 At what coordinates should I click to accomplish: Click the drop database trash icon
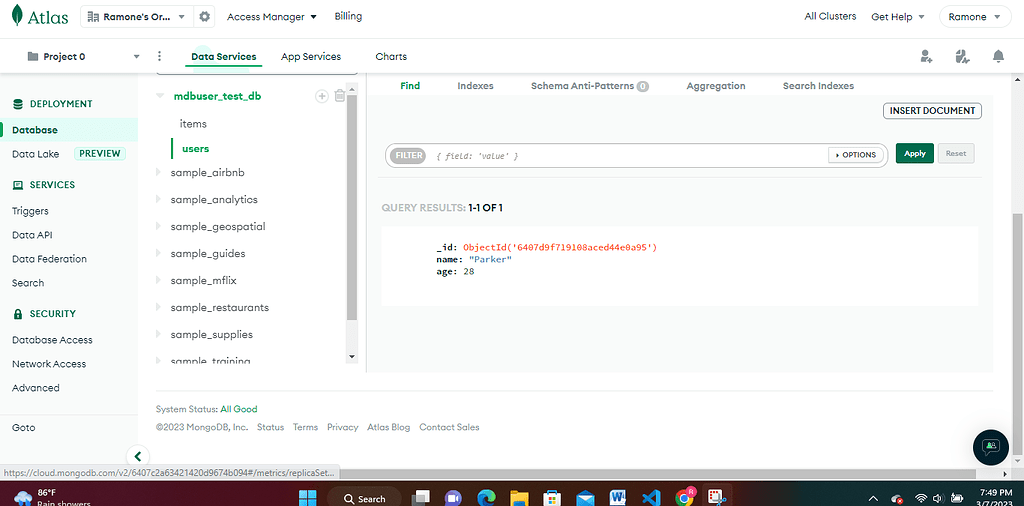coord(340,96)
